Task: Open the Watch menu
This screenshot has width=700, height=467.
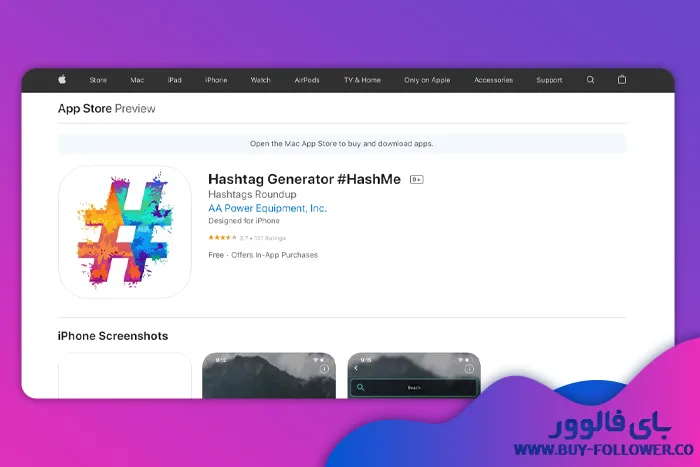Action: tap(260, 80)
